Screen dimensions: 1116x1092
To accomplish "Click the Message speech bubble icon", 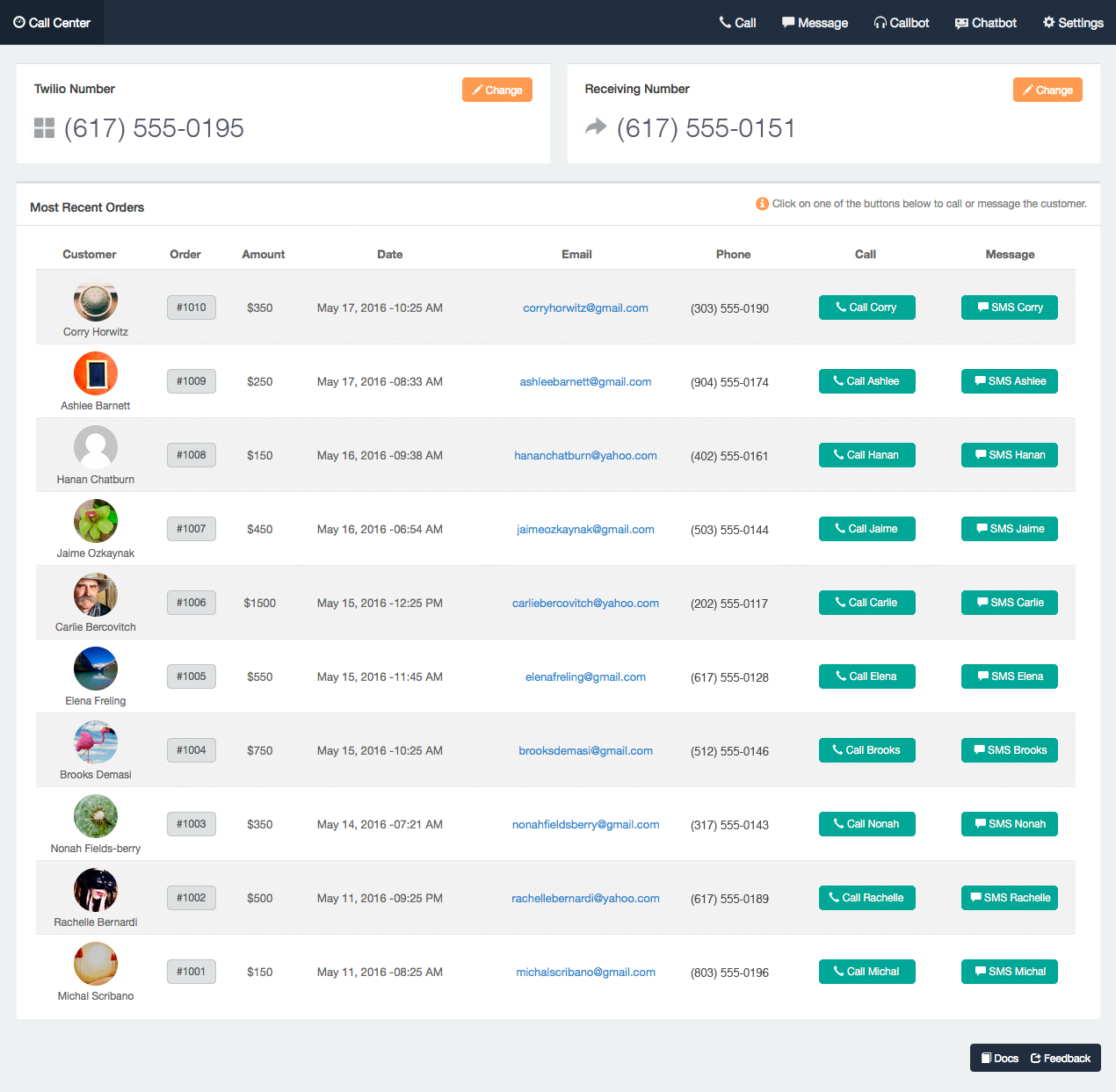I will [787, 22].
